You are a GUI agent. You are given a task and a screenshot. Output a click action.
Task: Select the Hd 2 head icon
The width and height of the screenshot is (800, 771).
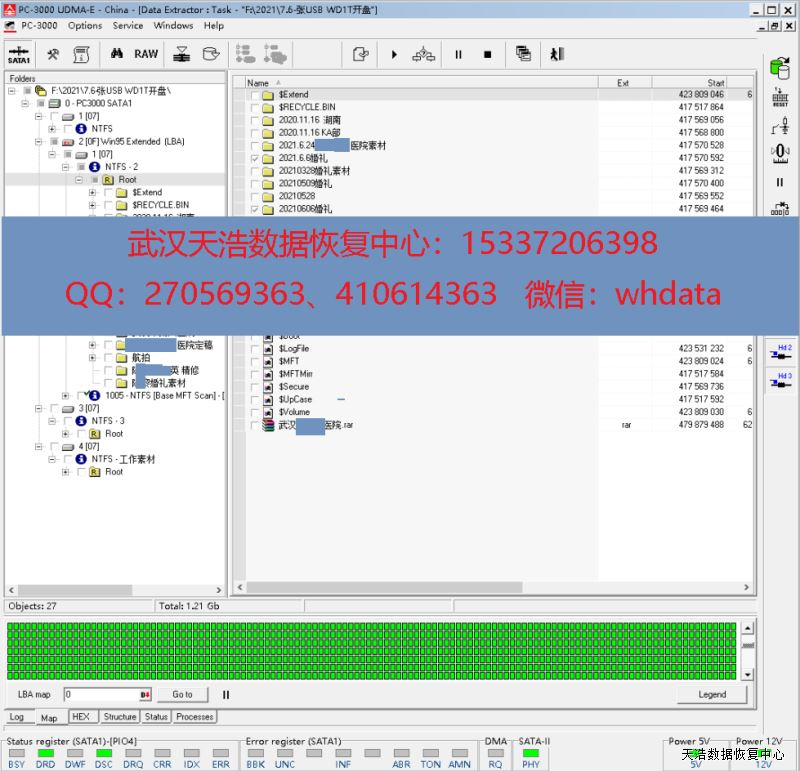(781, 351)
